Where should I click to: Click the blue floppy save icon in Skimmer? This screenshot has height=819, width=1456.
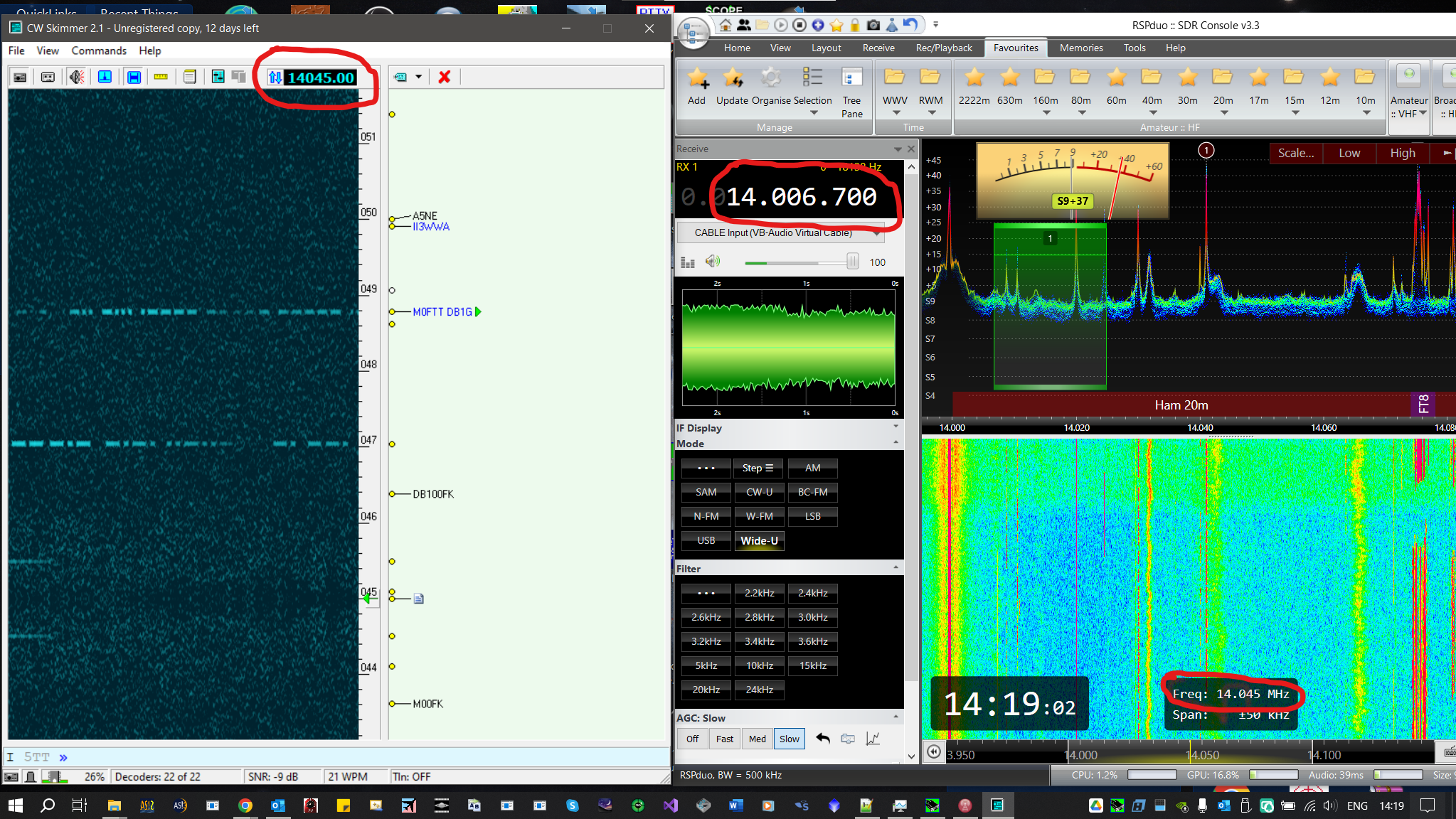[133, 77]
